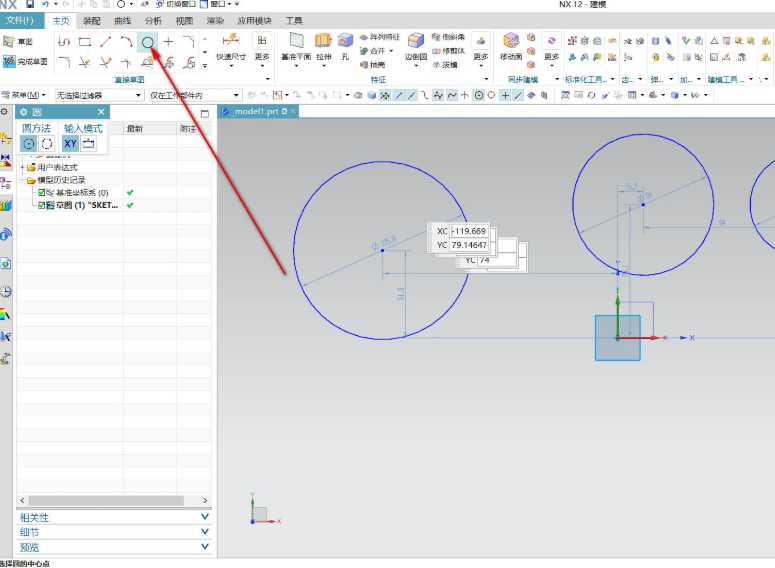
Task: Select the Profile sketch tool
Action: coord(64,42)
